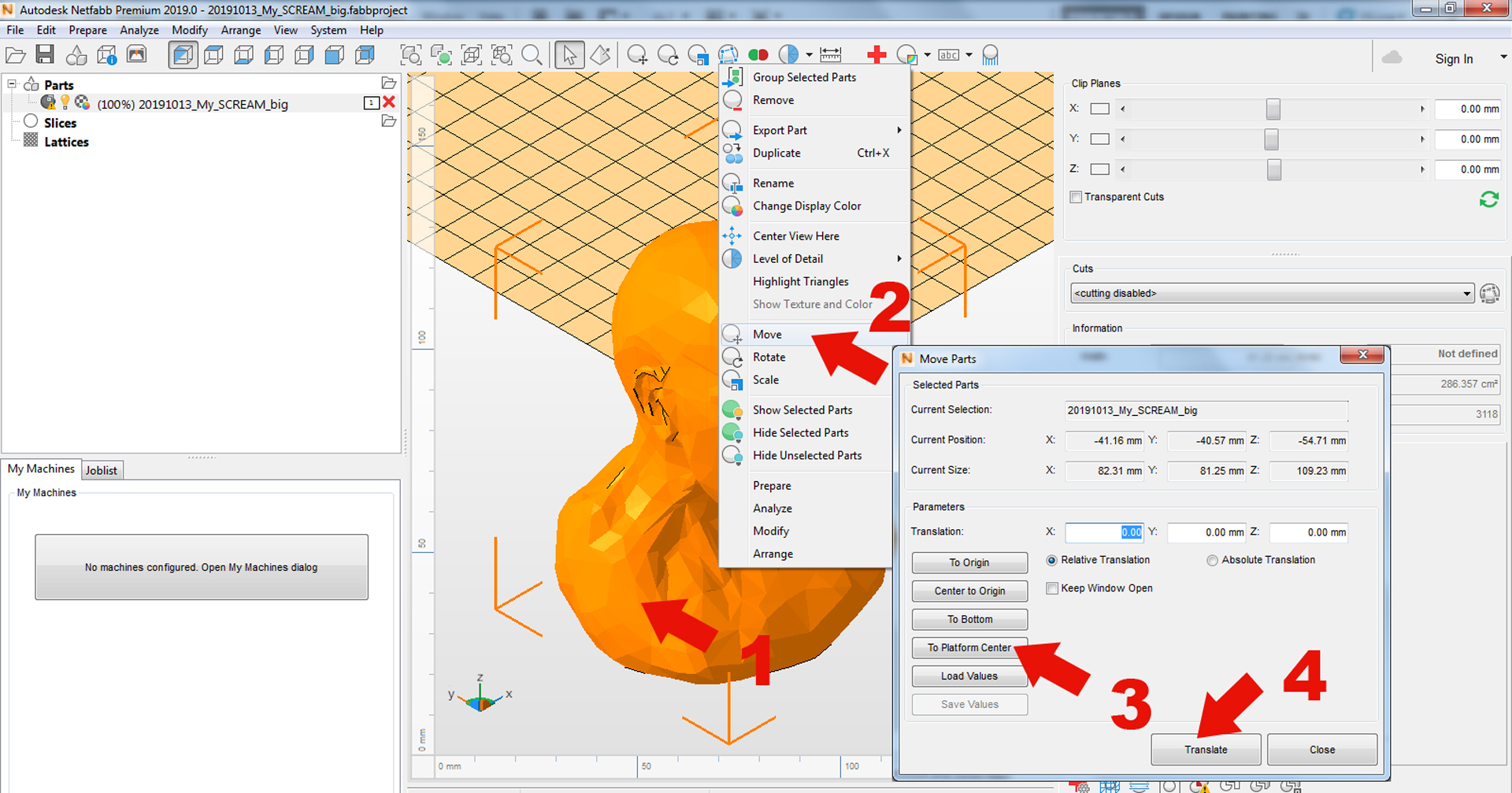The image size is (1512, 793).
Task: Click the To Bottom button
Action: coord(969,619)
